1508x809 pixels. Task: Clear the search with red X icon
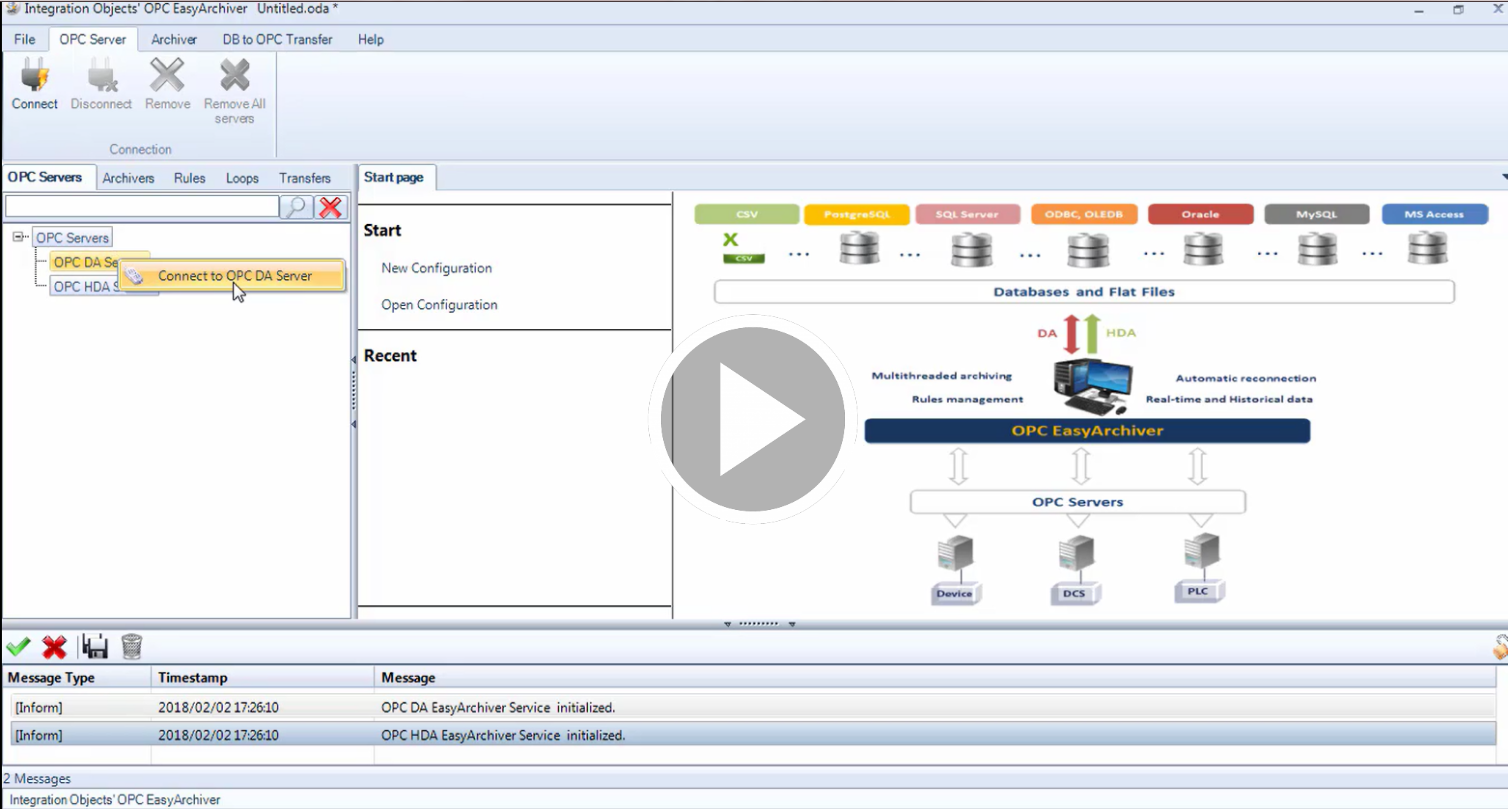click(331, 207)
